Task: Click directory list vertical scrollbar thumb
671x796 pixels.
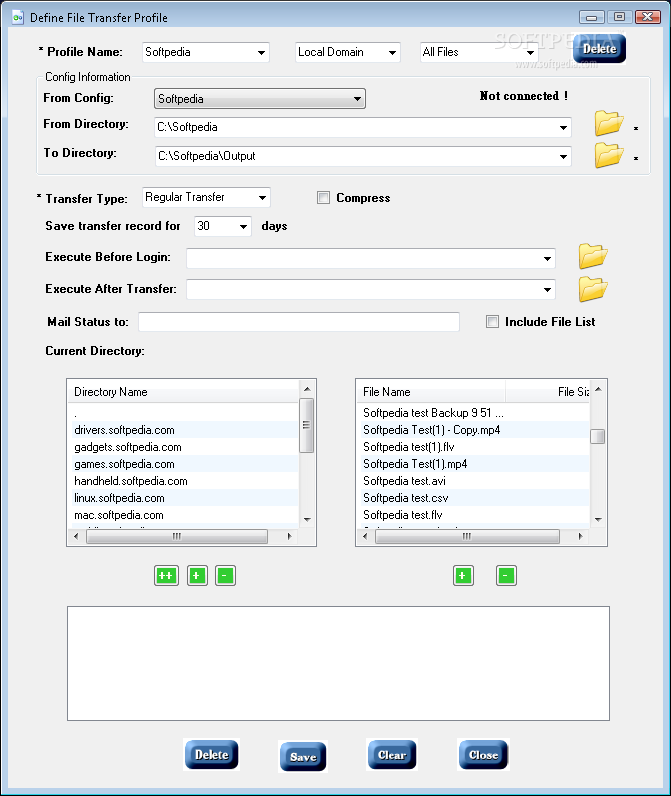Action: (307, 425)
